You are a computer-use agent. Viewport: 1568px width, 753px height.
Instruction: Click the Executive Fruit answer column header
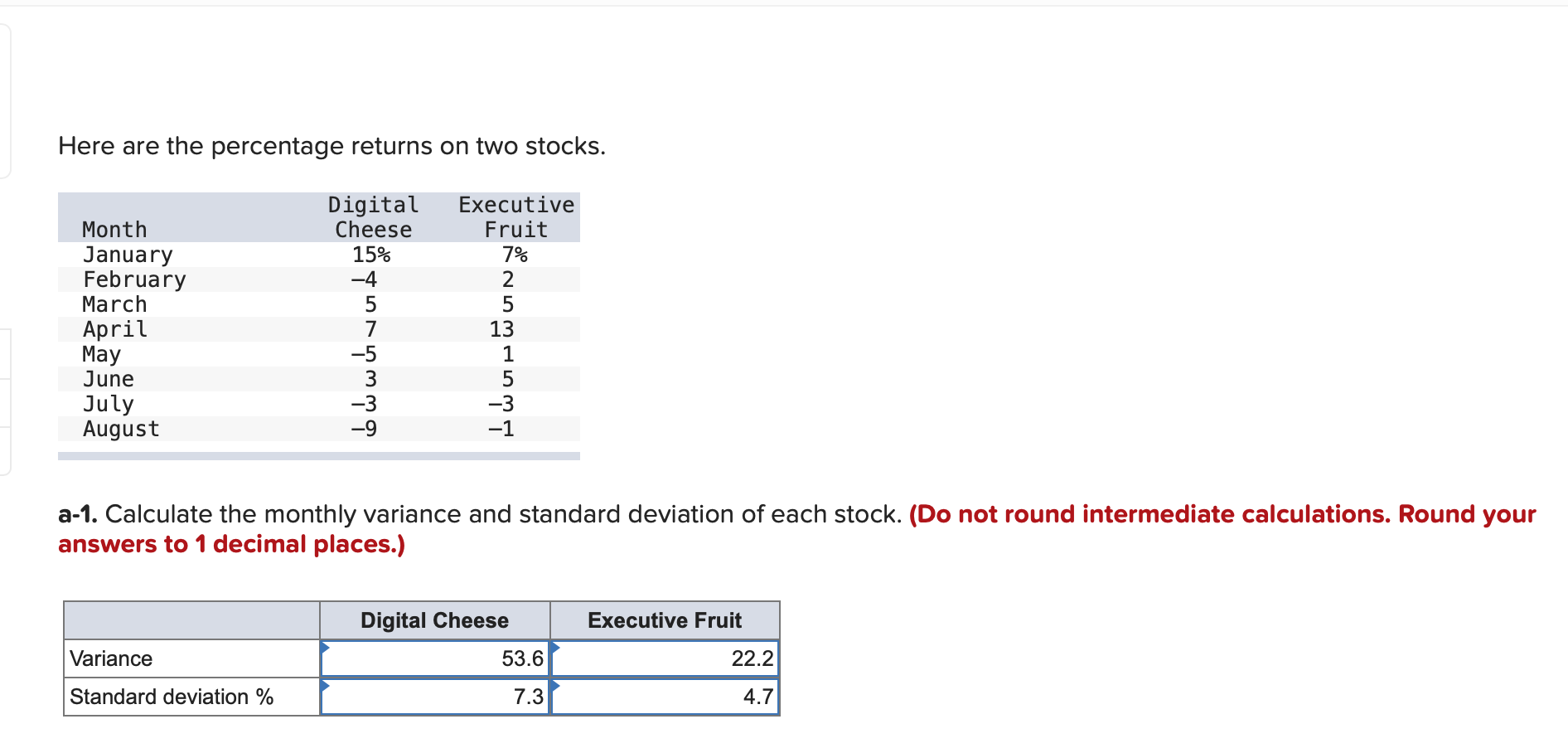coord(665,620)
